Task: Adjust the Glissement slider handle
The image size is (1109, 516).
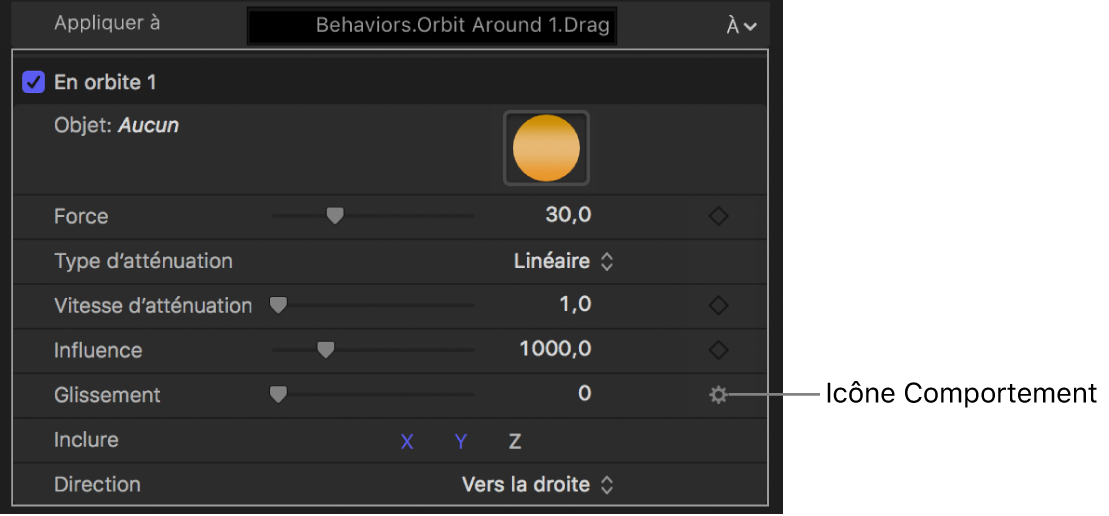Action: 279,394
